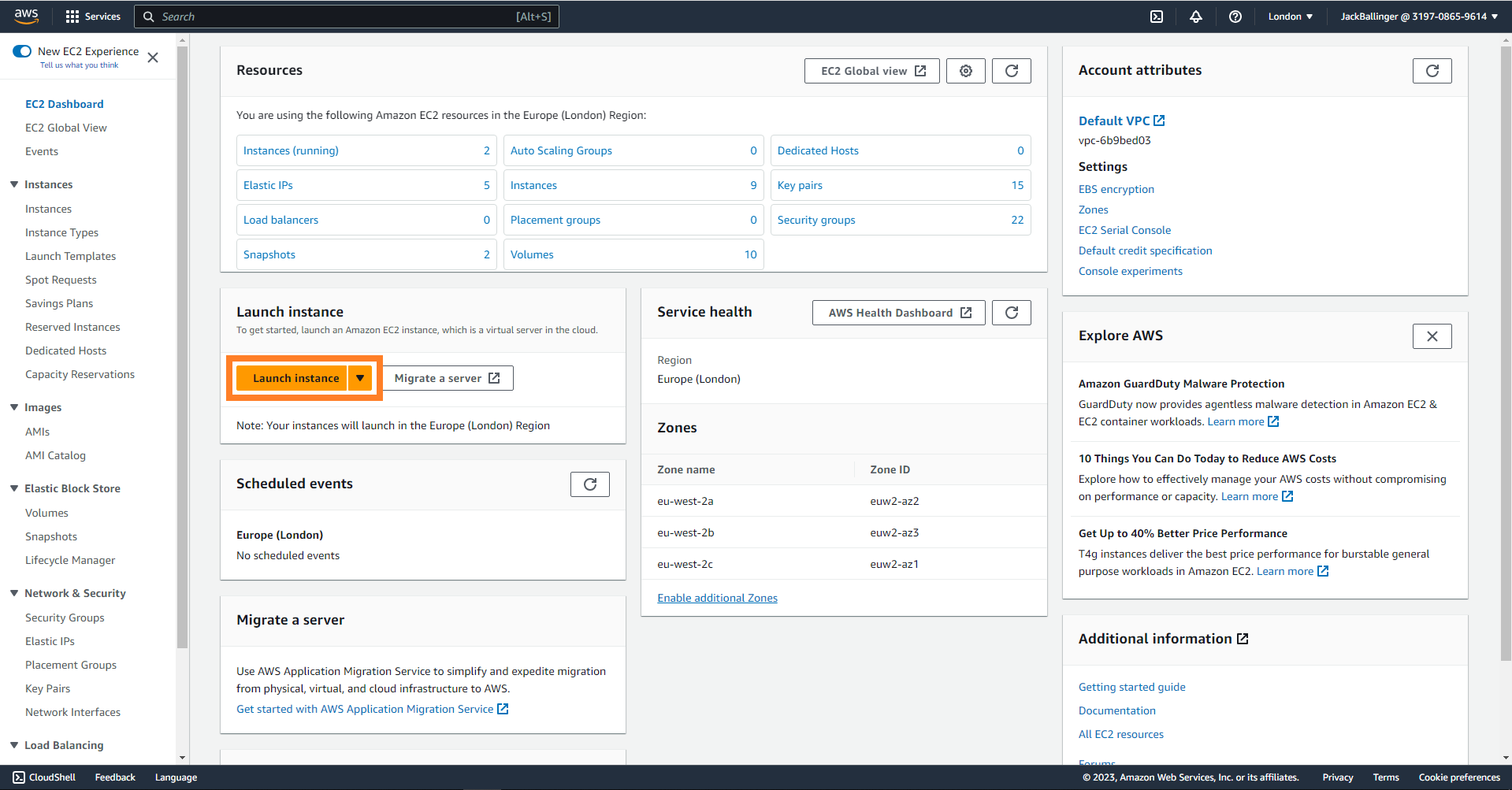Open the notifications bell icon
Viewport: 1512px width, 790px height.
pos(1195,17)
